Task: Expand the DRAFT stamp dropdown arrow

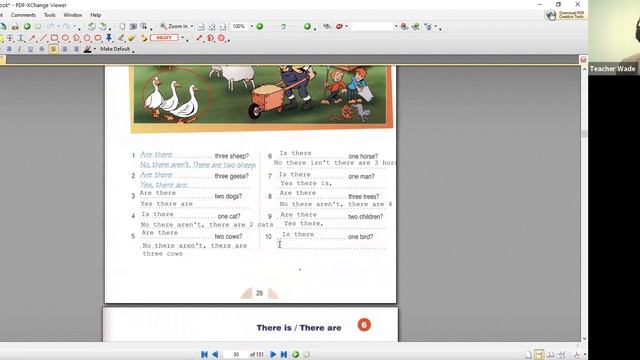Action: click(x=182, y=38)
